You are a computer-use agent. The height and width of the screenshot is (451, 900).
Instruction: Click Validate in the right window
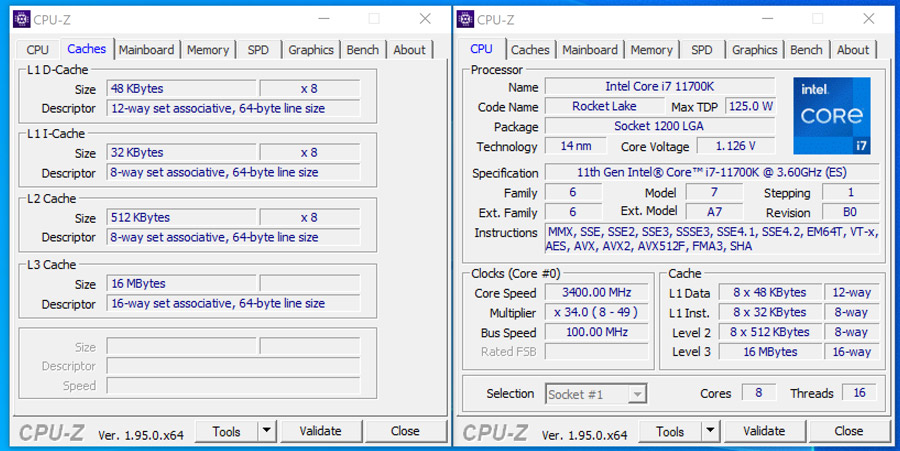tap(764, 431)
